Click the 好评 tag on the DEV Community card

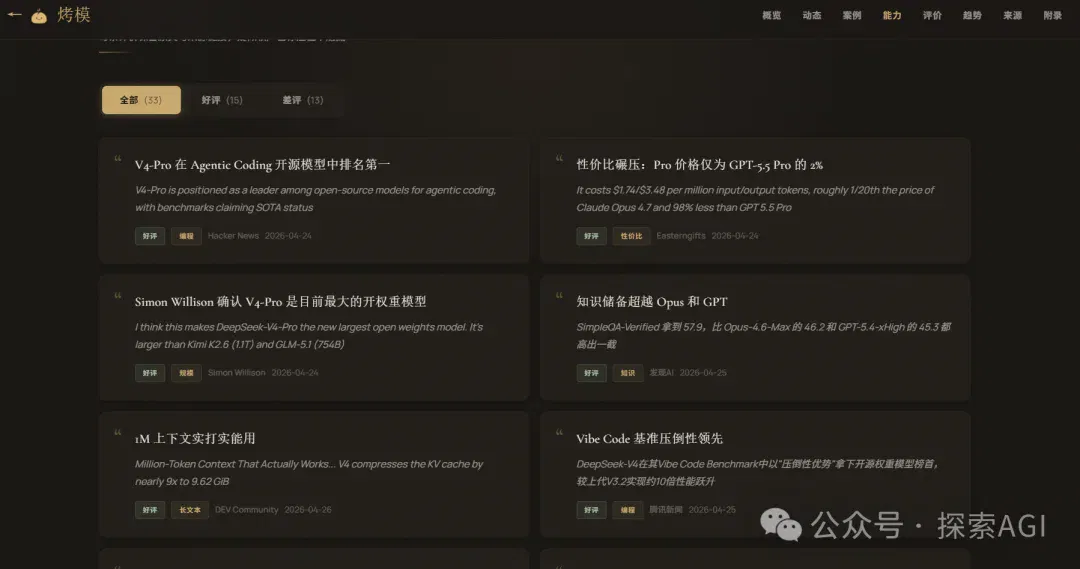pos(149,510)
